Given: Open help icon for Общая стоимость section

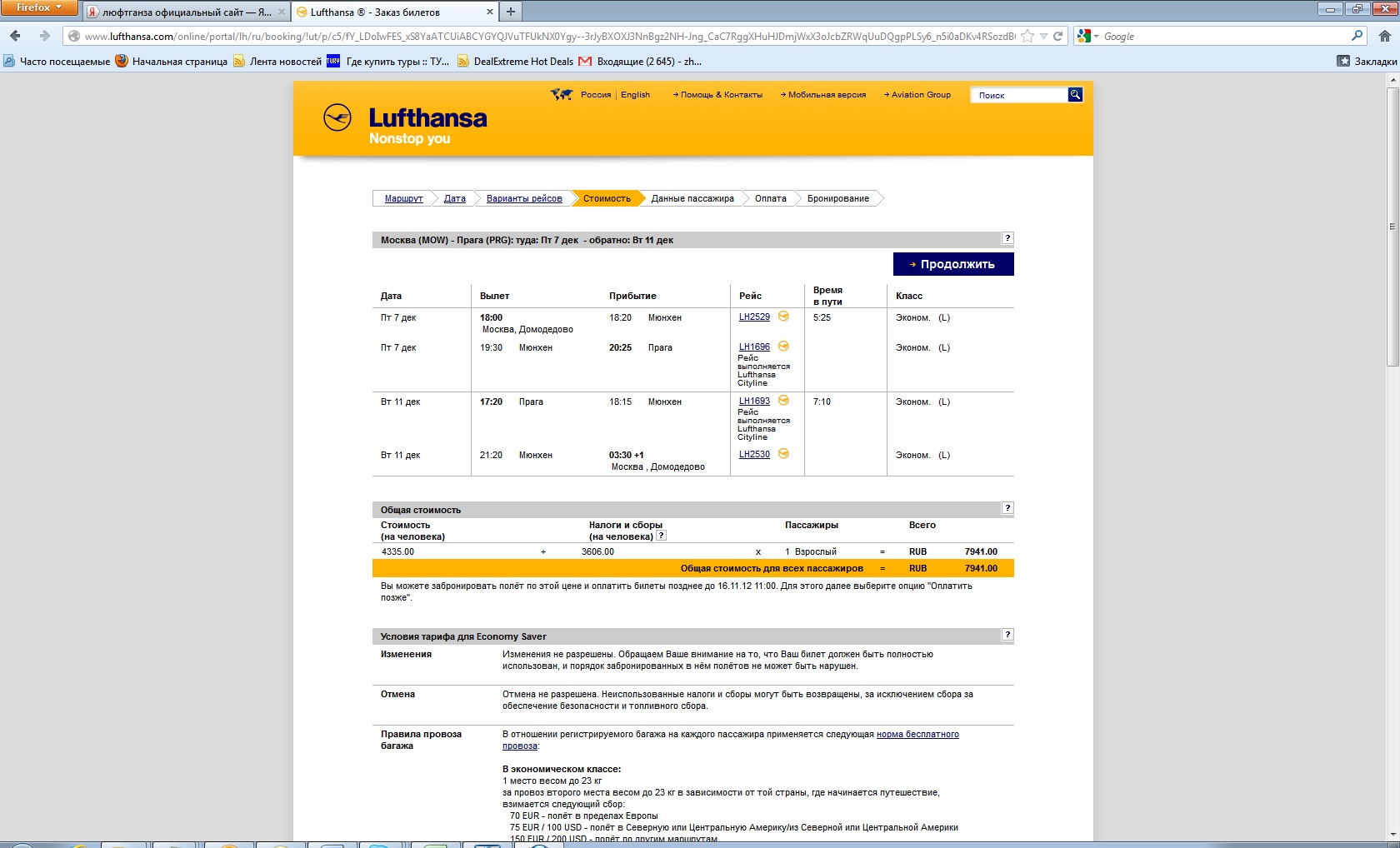Looking at the screenshot, I should click(x=1007, y=508).
